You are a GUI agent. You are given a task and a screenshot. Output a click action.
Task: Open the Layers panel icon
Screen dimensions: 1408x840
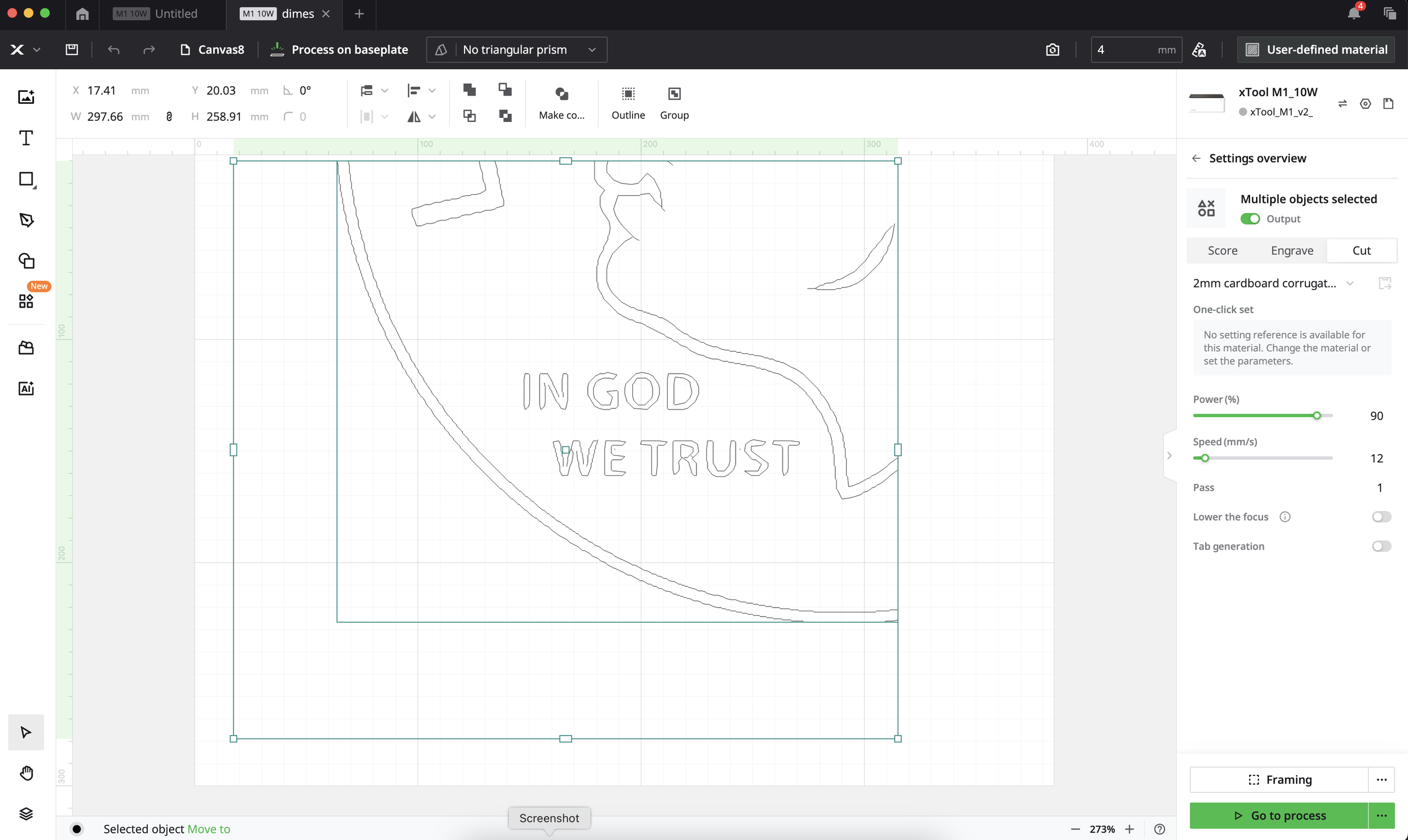(26, 814)
